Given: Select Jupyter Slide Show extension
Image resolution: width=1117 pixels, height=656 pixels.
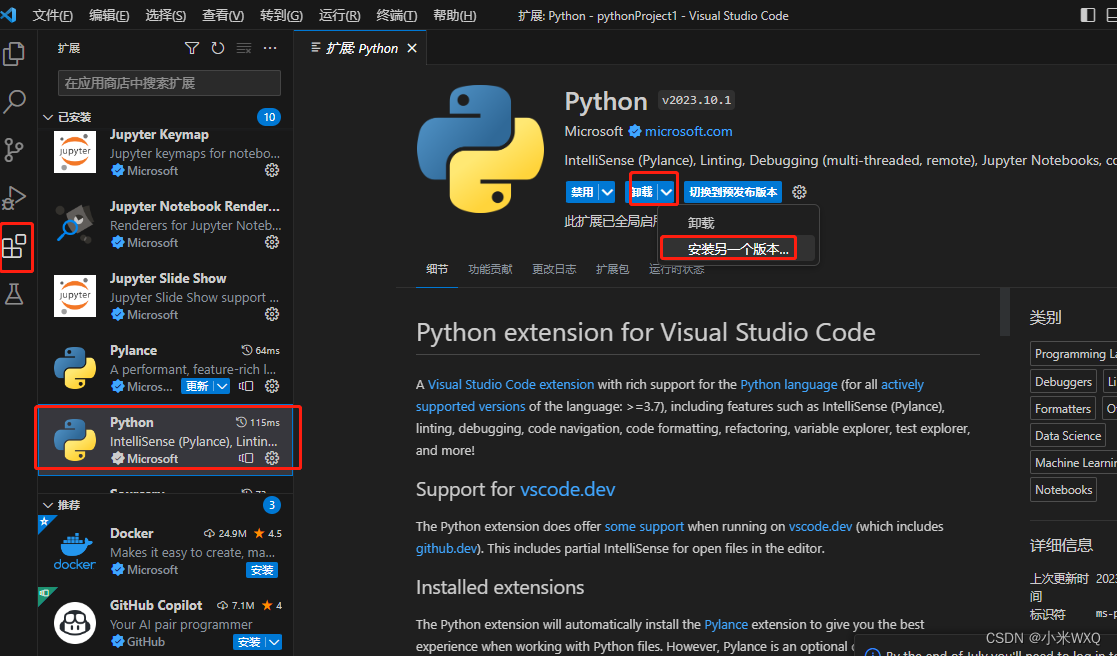Looking at the screenshot, I should [165, 296].
